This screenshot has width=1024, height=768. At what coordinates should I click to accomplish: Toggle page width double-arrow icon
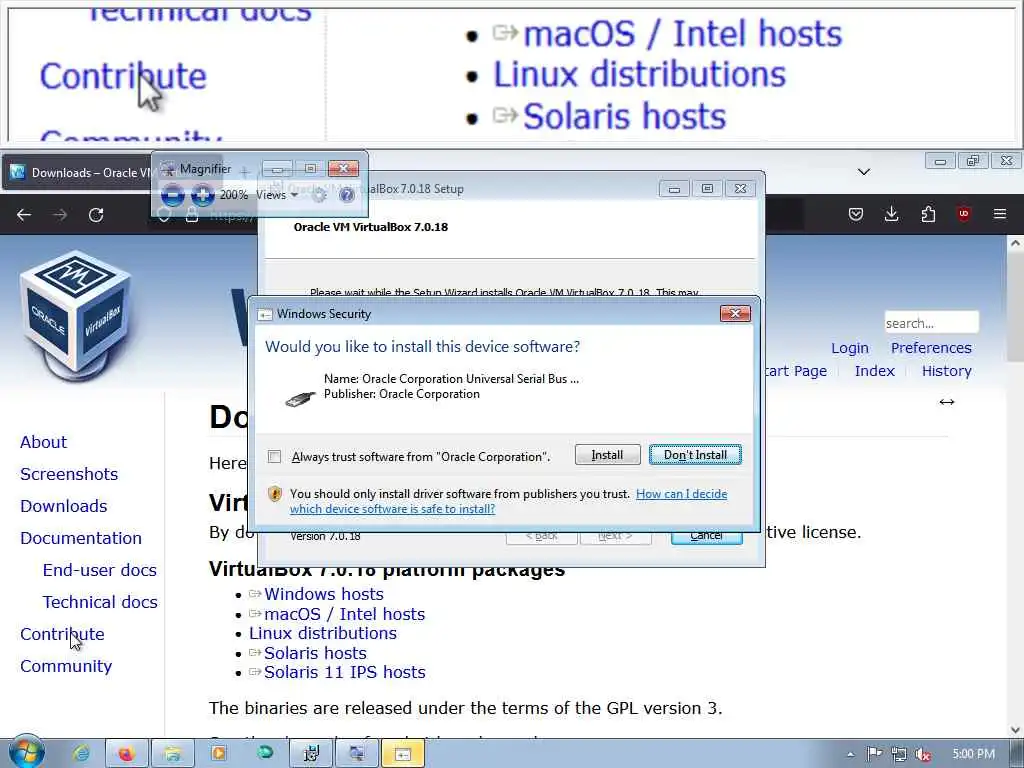point(947,402)
